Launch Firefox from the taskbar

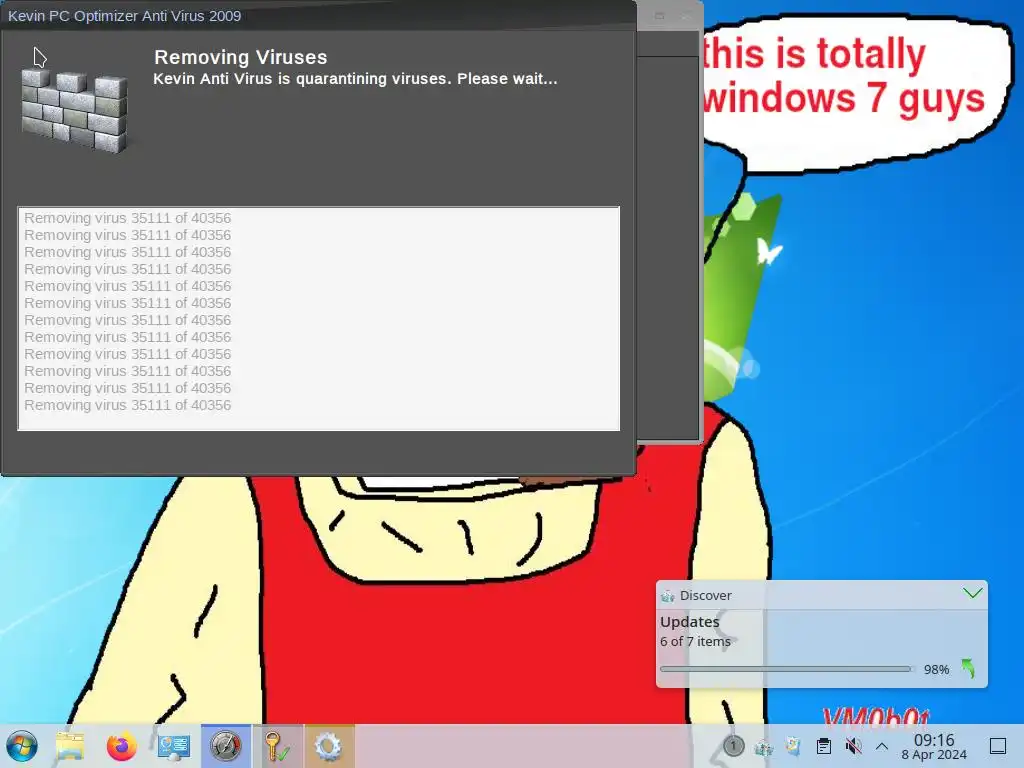click(121, 746)
